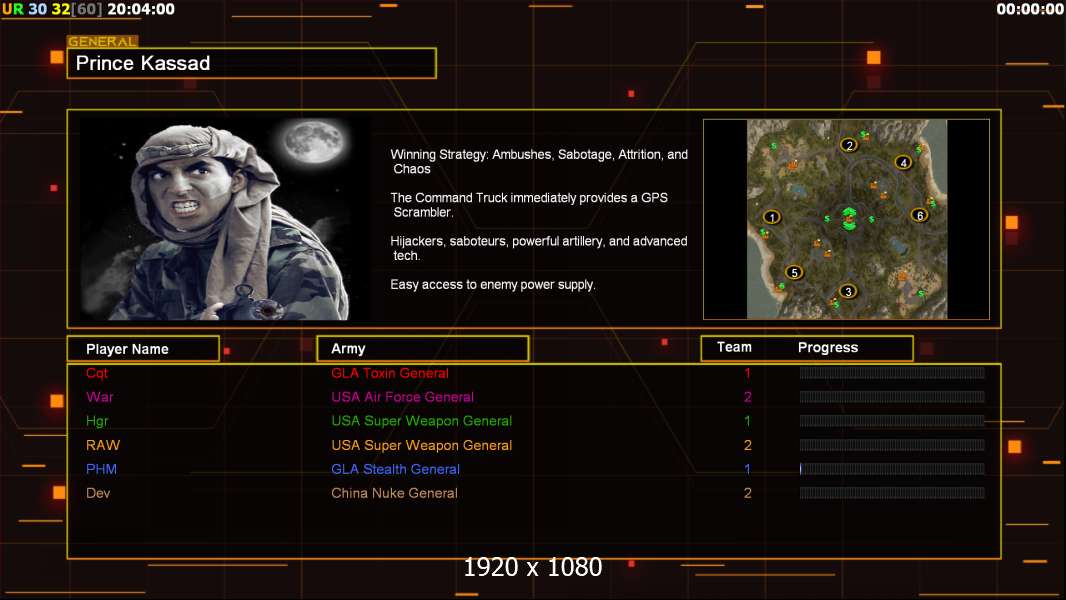Image resolution: width=1066 pixels, height=600 pixels.
Task: Click team number for Hgr
Action: click(747, 421)
